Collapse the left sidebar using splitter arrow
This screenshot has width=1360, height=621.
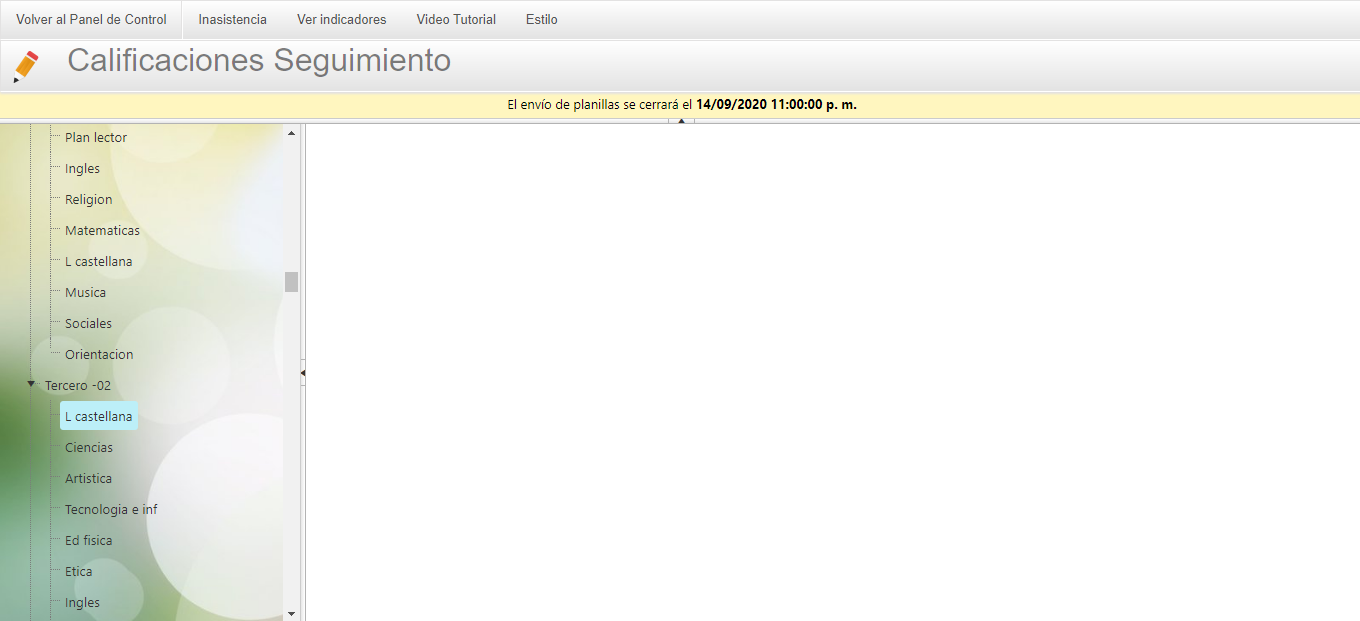pyautogui.click(x=302, y=372)
